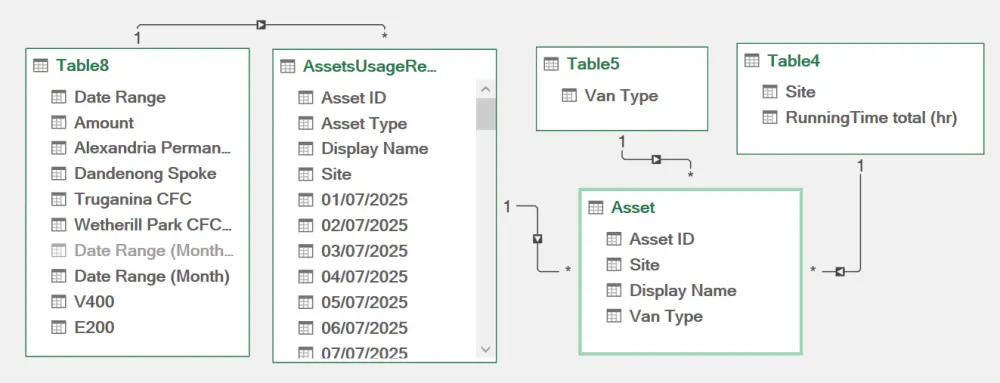Select the greyed-out Date Range (Month... field
This screenshot has height=383, width=1000.
[154, 250]
